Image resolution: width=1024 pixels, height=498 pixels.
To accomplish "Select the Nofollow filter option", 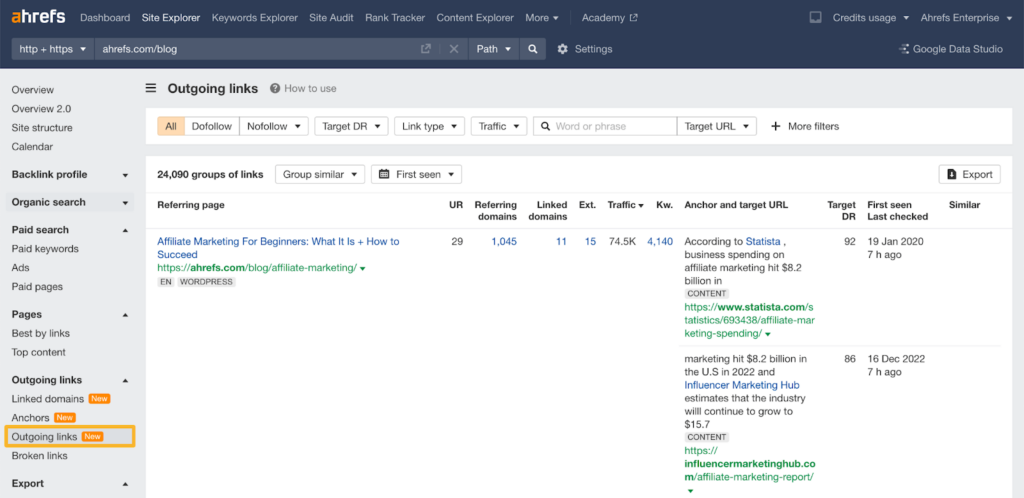I will click(273, 126).
